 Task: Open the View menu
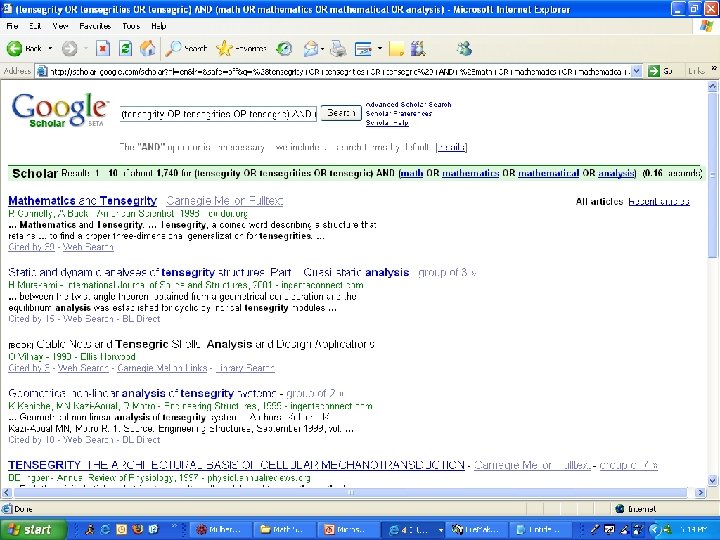[60, 26]
